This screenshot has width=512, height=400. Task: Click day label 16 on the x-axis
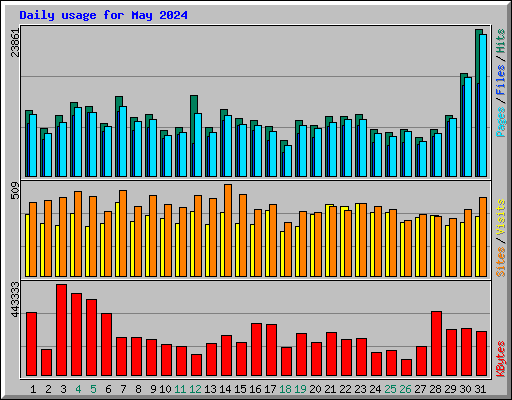pyautogui.click(x=255, y=389)
